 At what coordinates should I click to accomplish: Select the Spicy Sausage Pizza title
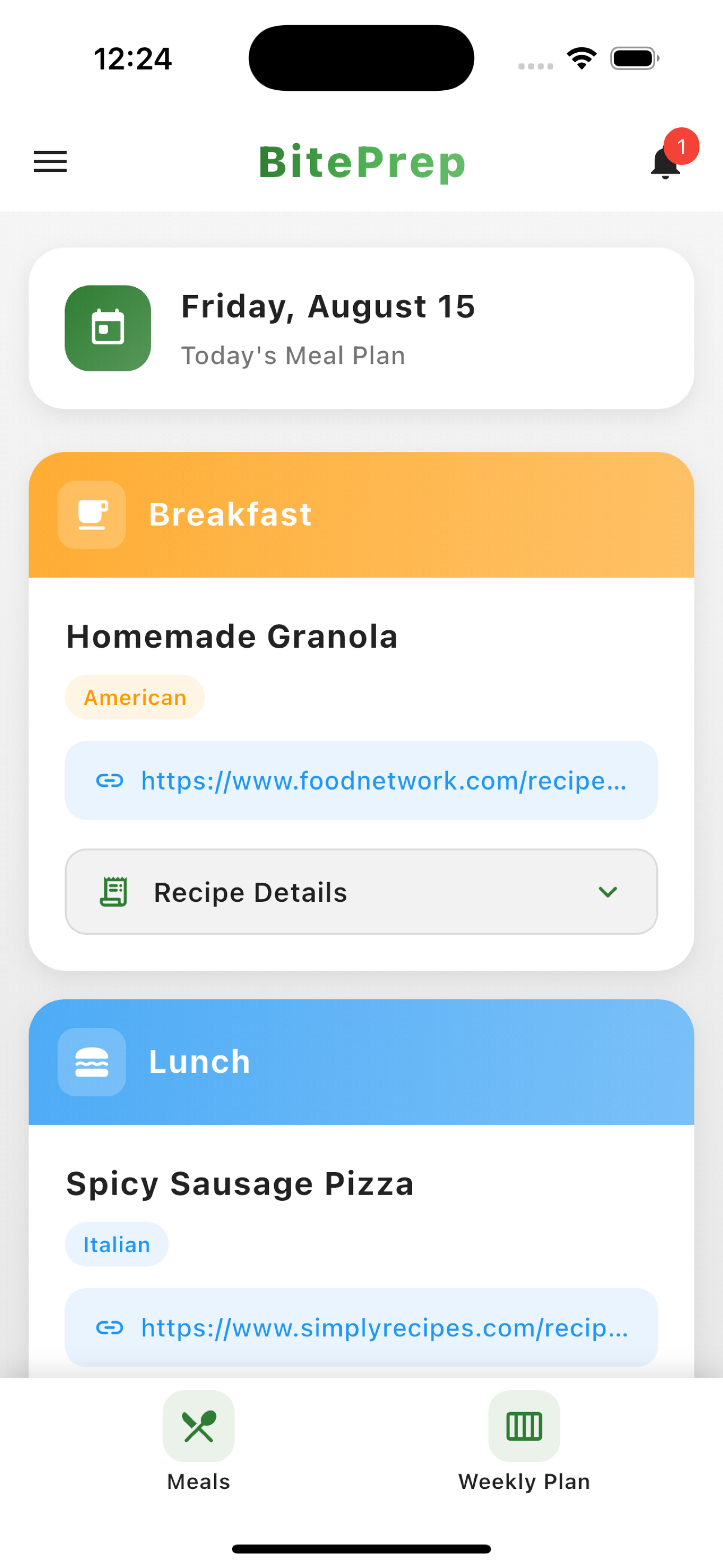(240, 1184)
